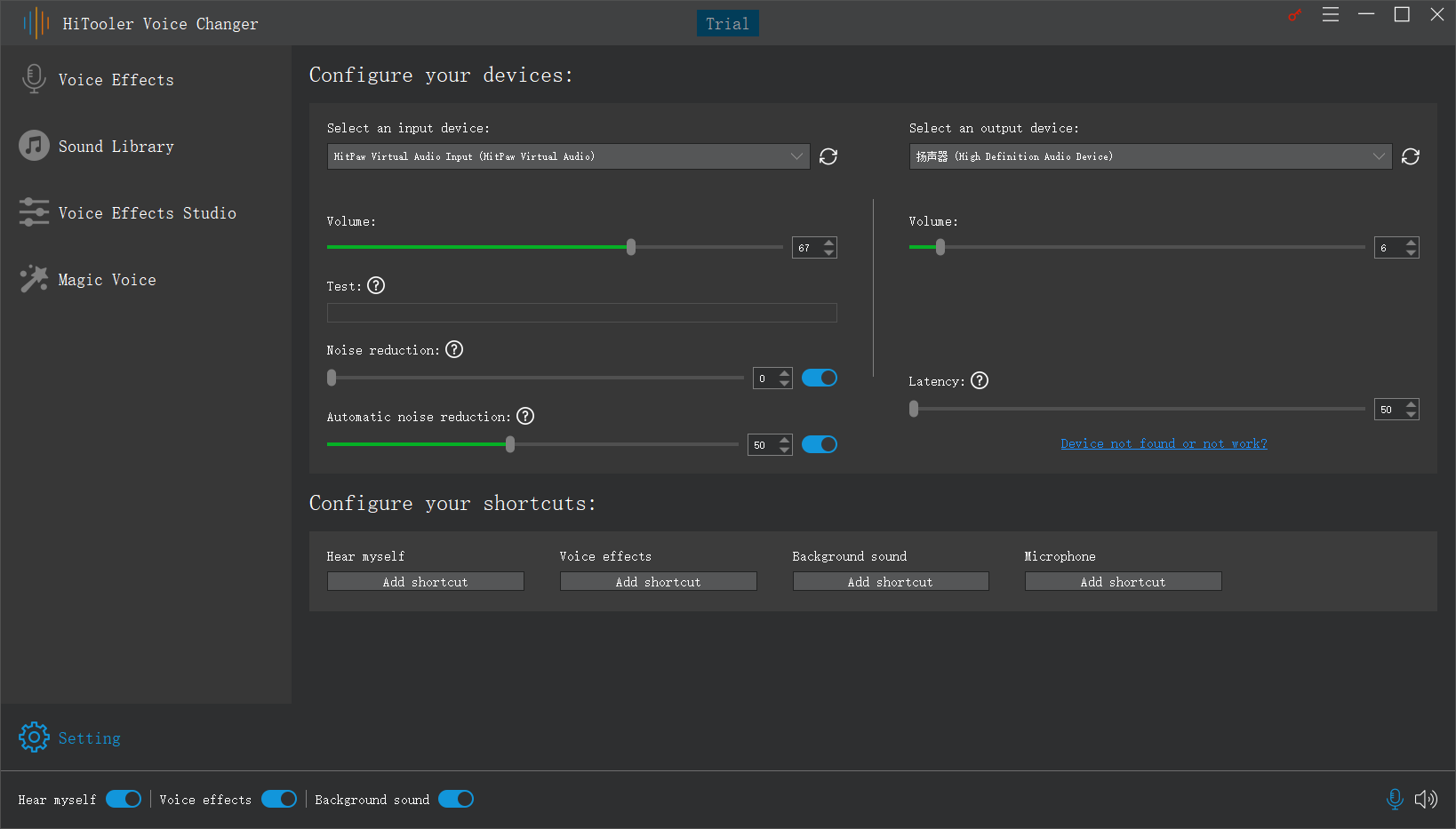Decrease input volume with down arrow
Image resolution: width=1456 pixels, height=829 pixels.
829,252
